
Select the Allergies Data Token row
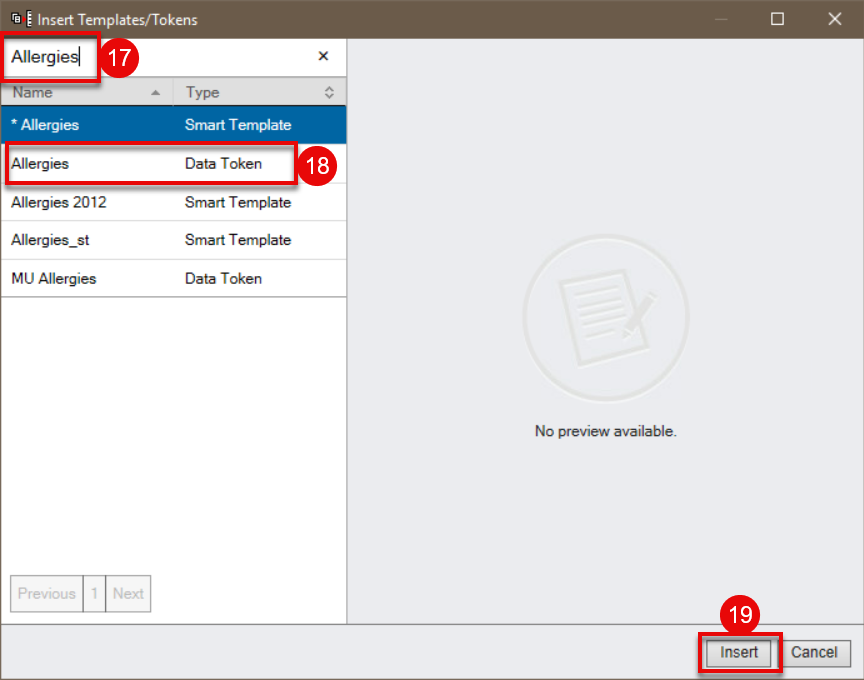pyautogui.click(x=150, y=164)
